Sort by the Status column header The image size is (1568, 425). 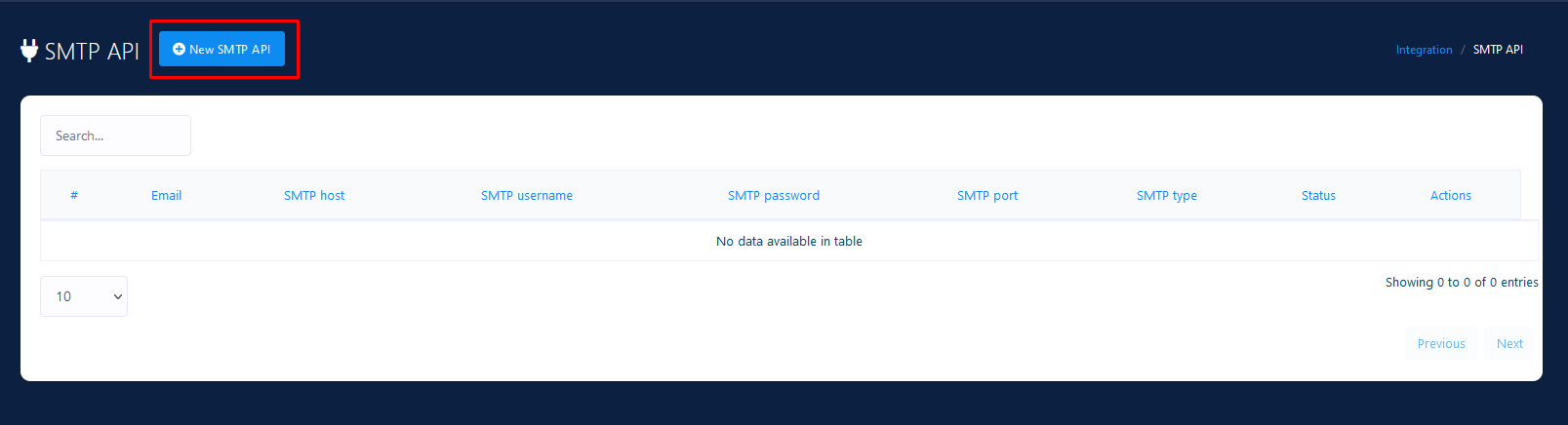(x=1318, y=196)
